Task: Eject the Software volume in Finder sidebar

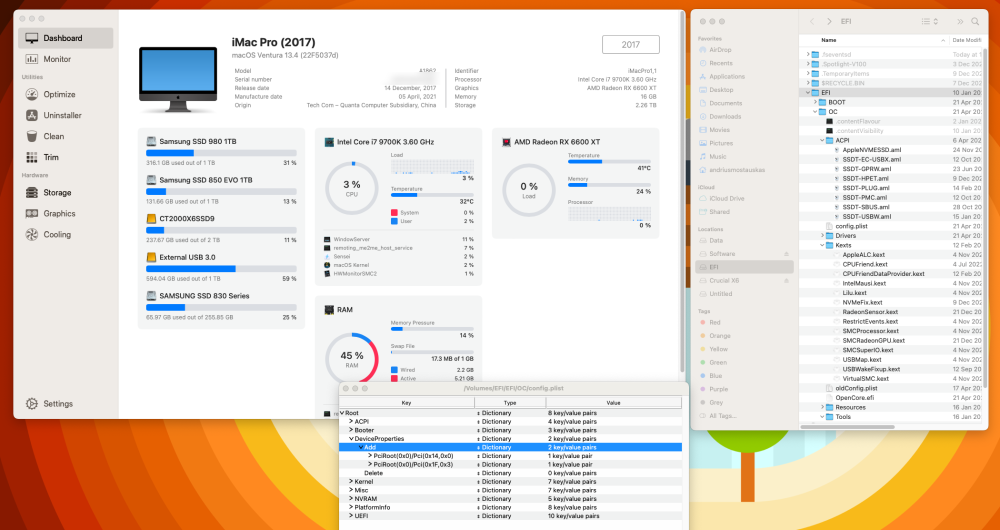Action: point(786,254)
